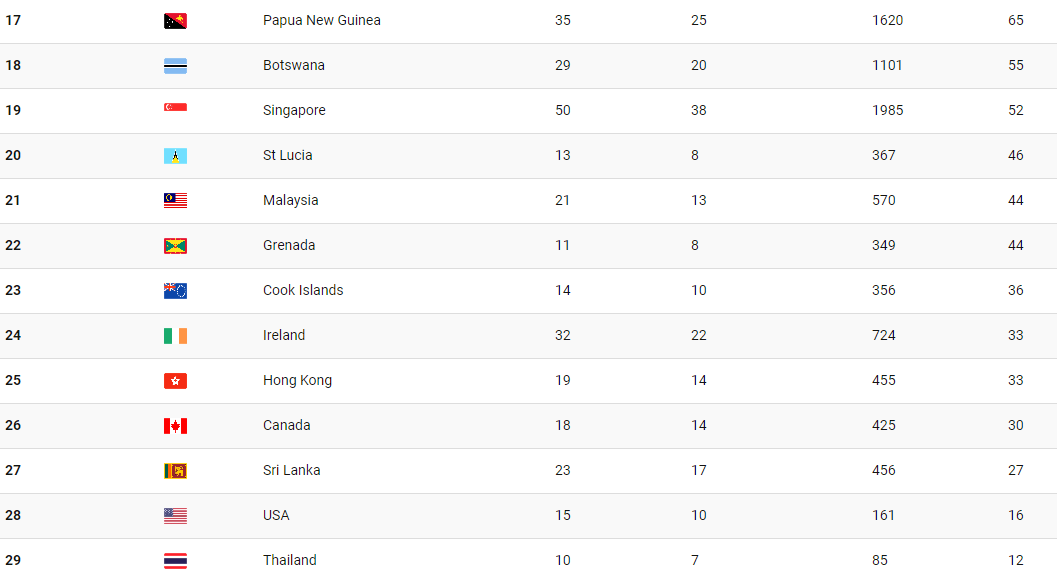Click the Thailand flag icon
Screen dimensions: 1057x581
pyautogui.click(x=175, y=561)
